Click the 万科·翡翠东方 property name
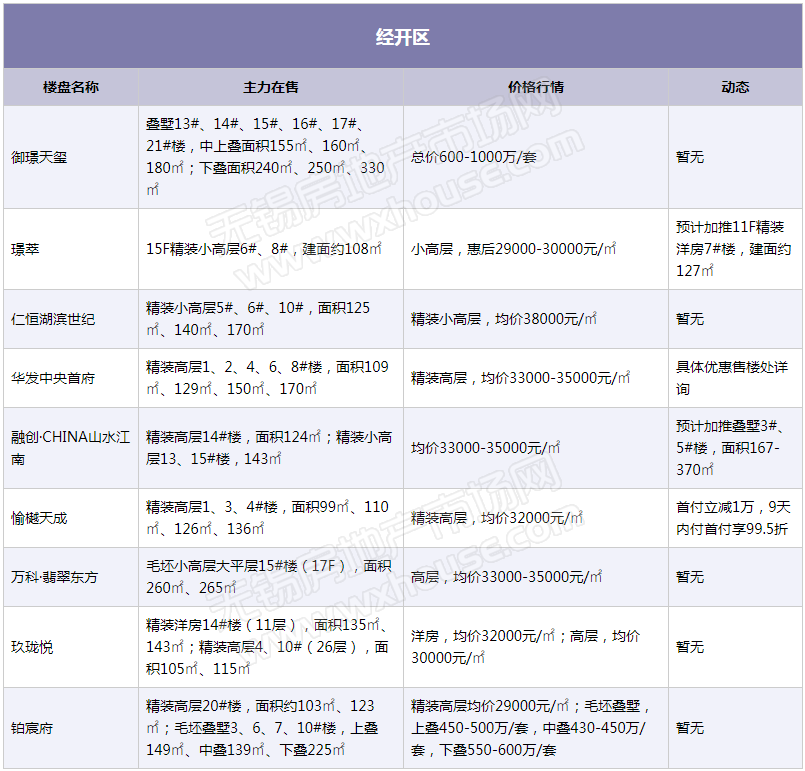805x771 pixels. (x=54, y=577)
